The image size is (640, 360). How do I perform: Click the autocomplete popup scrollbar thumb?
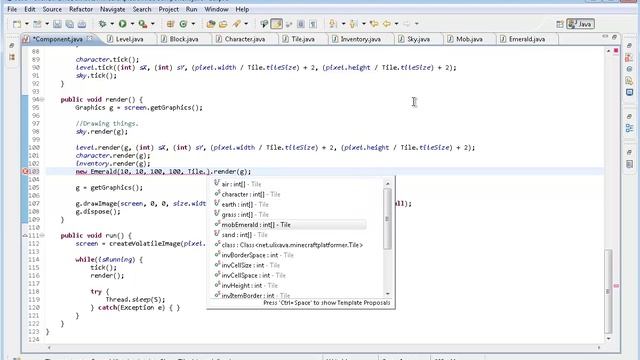click(387, 219)
